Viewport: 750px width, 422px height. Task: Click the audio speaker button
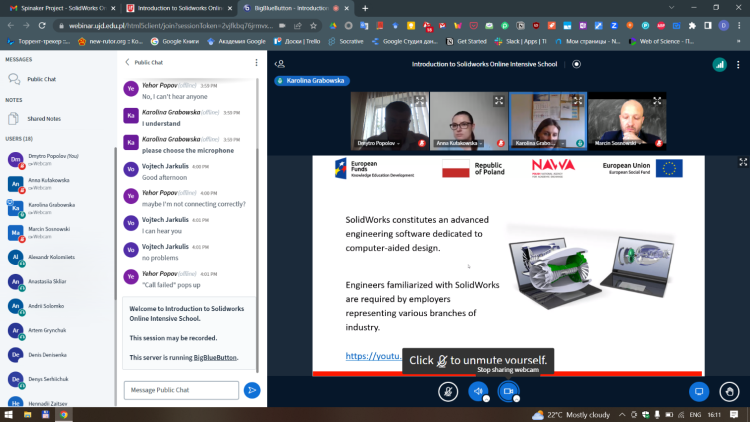478,391
